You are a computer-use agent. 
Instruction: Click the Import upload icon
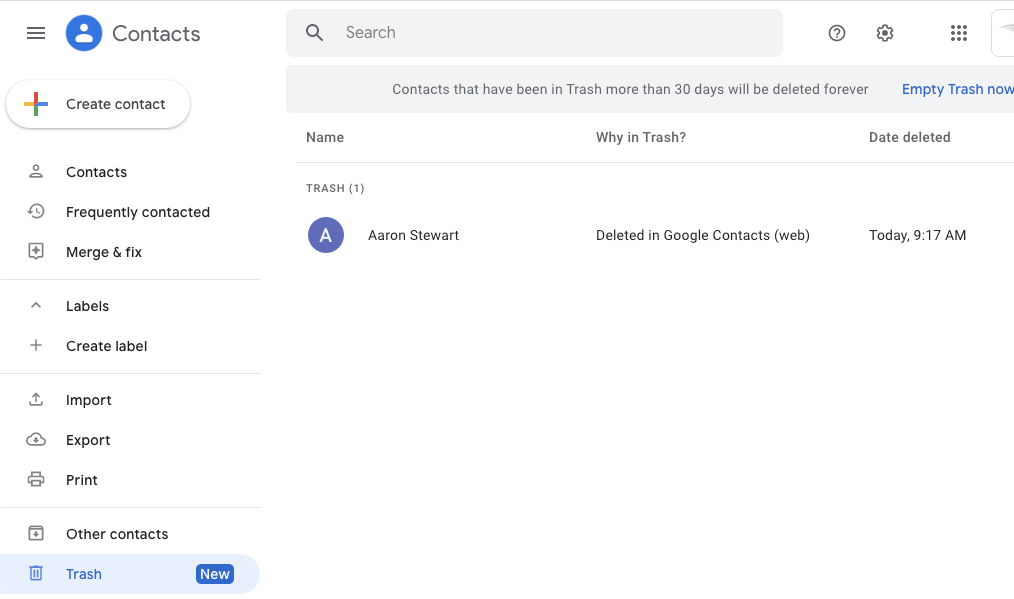(x=36, y=399)
